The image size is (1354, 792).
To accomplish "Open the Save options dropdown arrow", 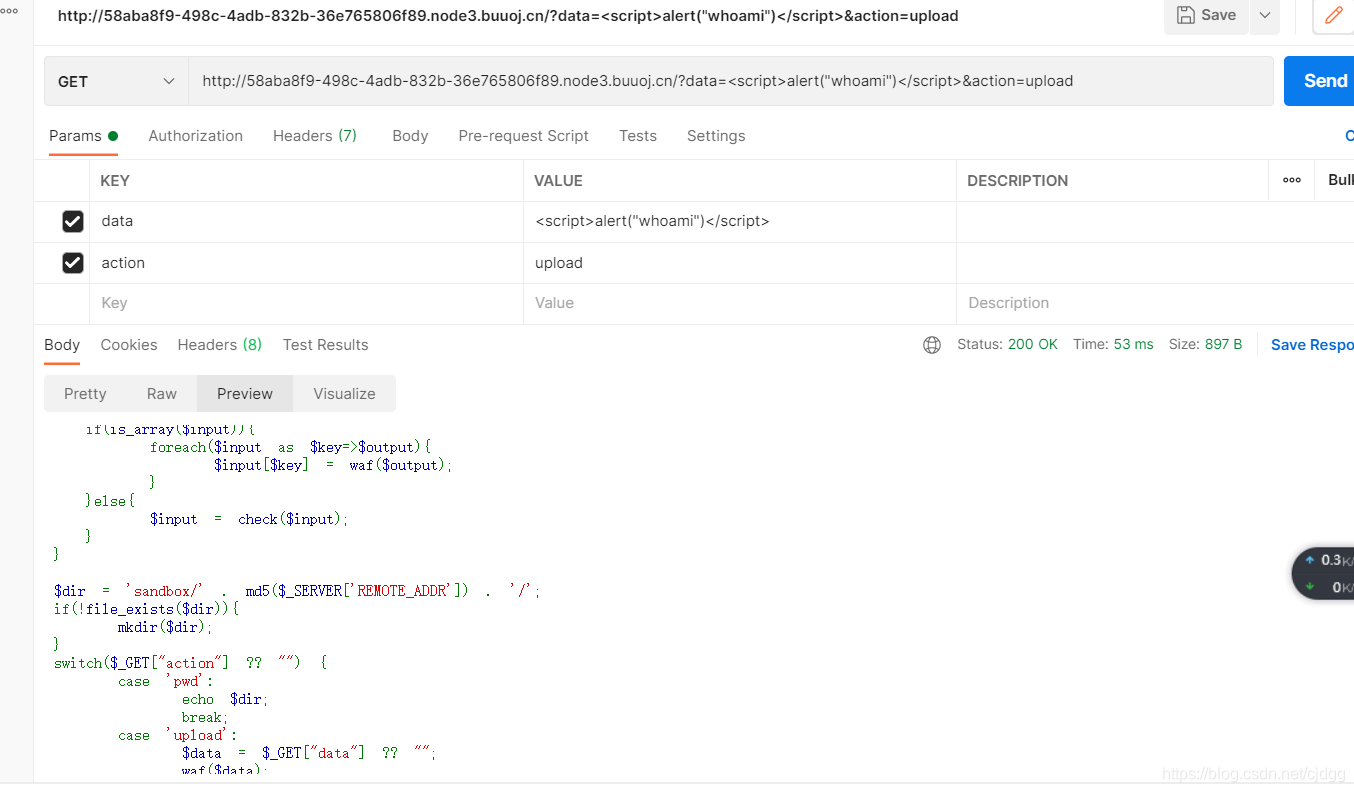I will pyautogui.click(x=1265, y=15).
